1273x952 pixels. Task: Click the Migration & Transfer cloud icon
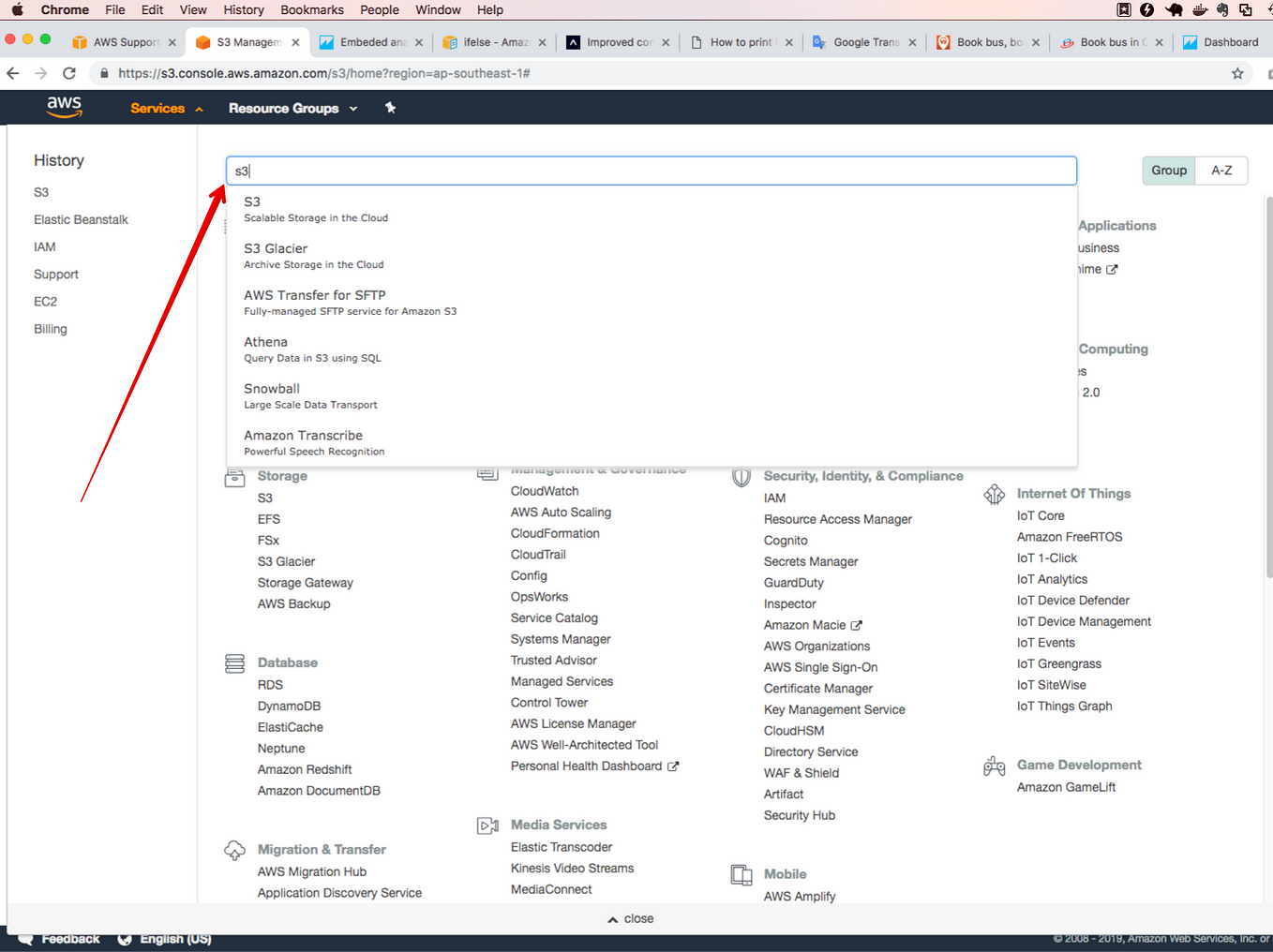(234, 850)
